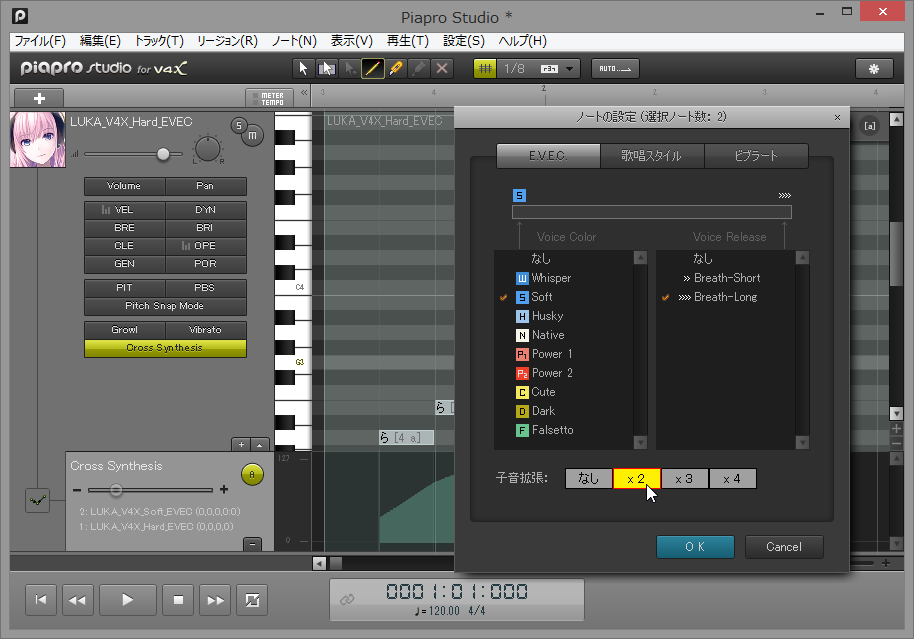Select the OPE parameter
The image size is (914, 639).
pyautogui.click(x=205, y=246)
